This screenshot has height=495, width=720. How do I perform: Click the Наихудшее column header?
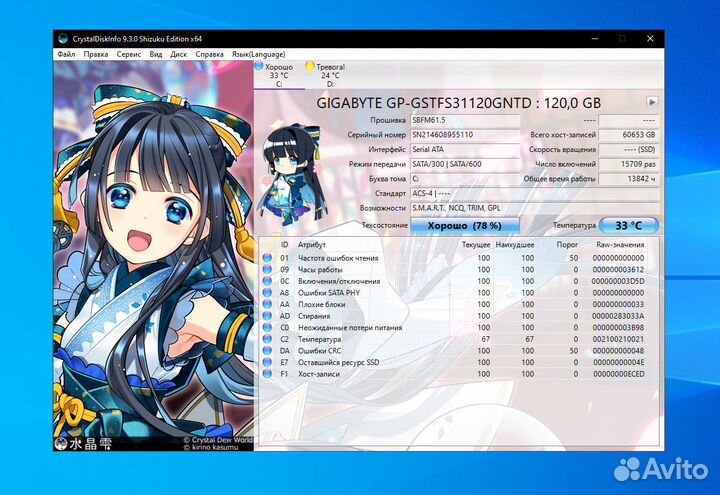pos(515,245)
